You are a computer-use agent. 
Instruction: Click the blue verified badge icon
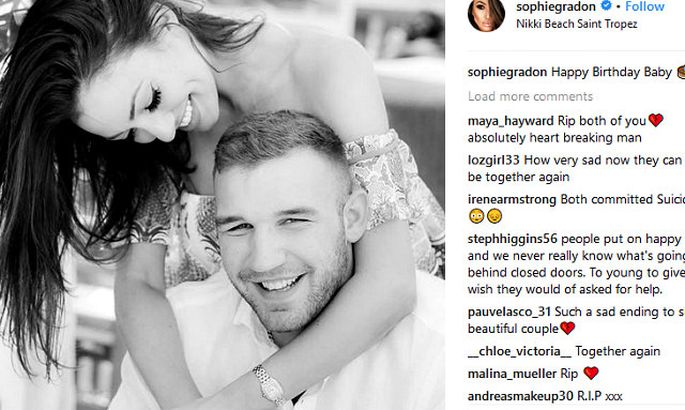605,6
